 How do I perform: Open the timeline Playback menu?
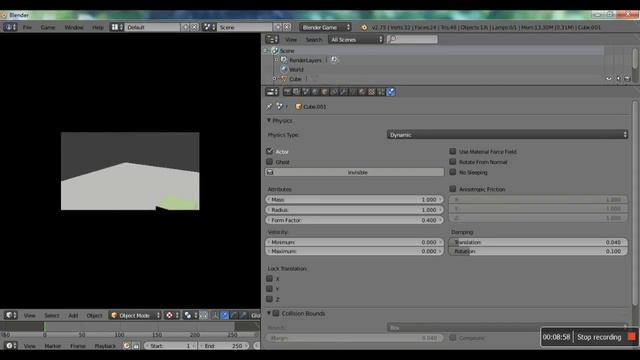click(x=105, y=346)
